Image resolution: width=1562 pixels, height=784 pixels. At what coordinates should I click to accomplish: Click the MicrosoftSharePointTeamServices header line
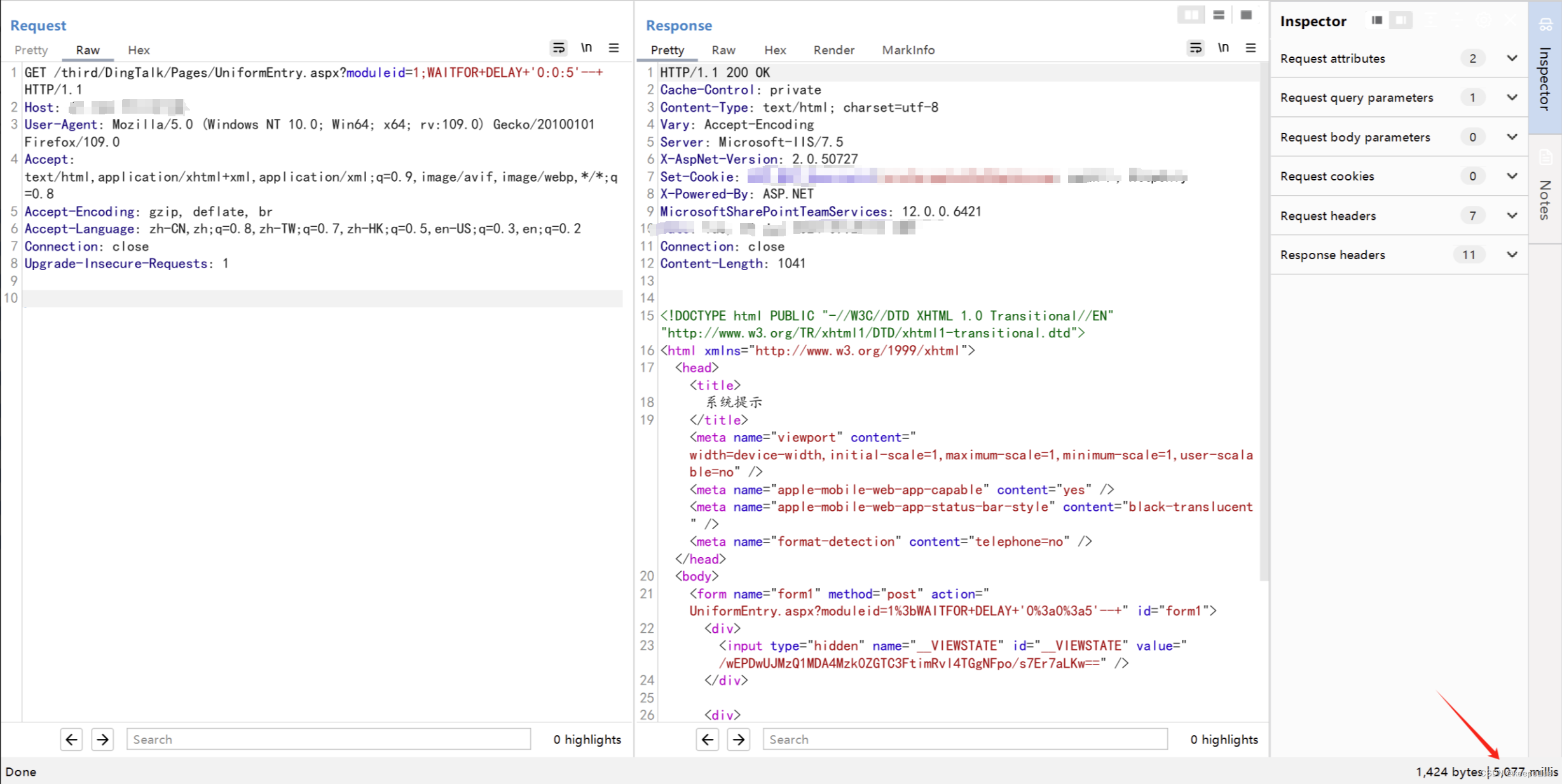[x=821, y=212]
